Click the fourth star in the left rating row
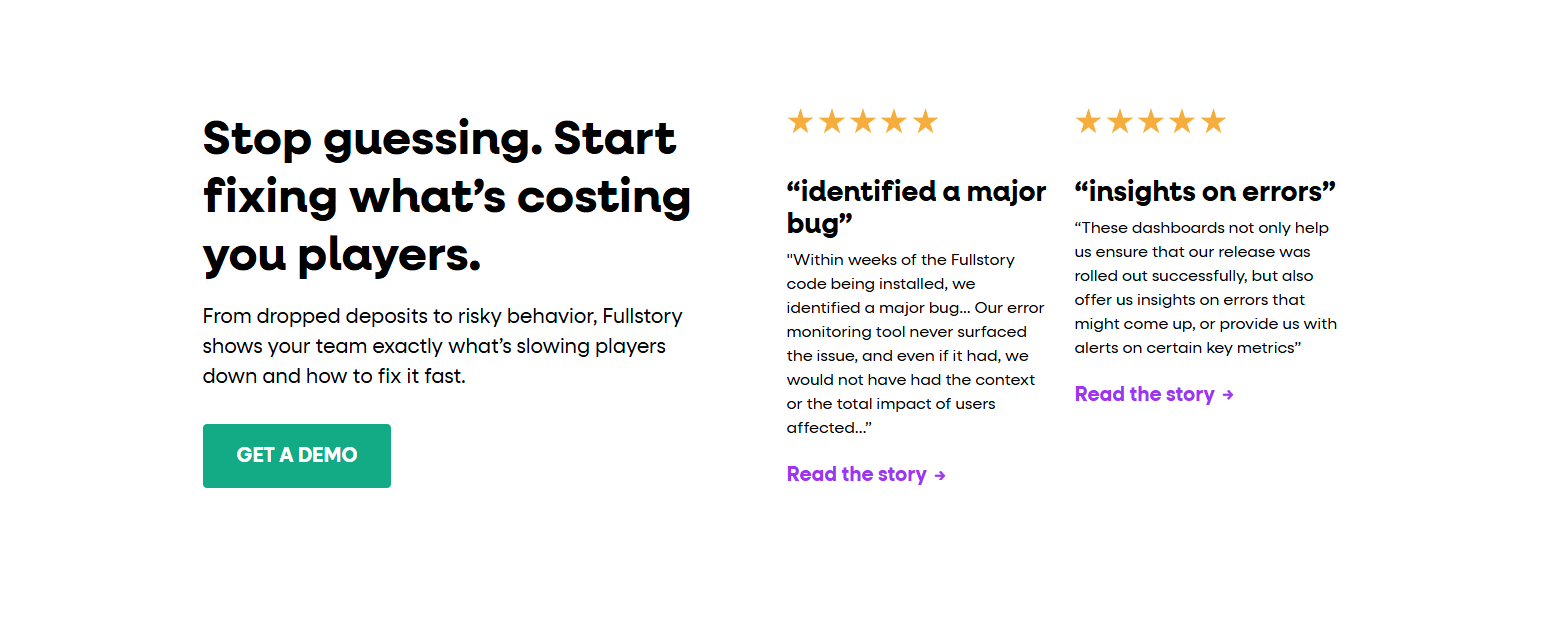 pos(894,121)
